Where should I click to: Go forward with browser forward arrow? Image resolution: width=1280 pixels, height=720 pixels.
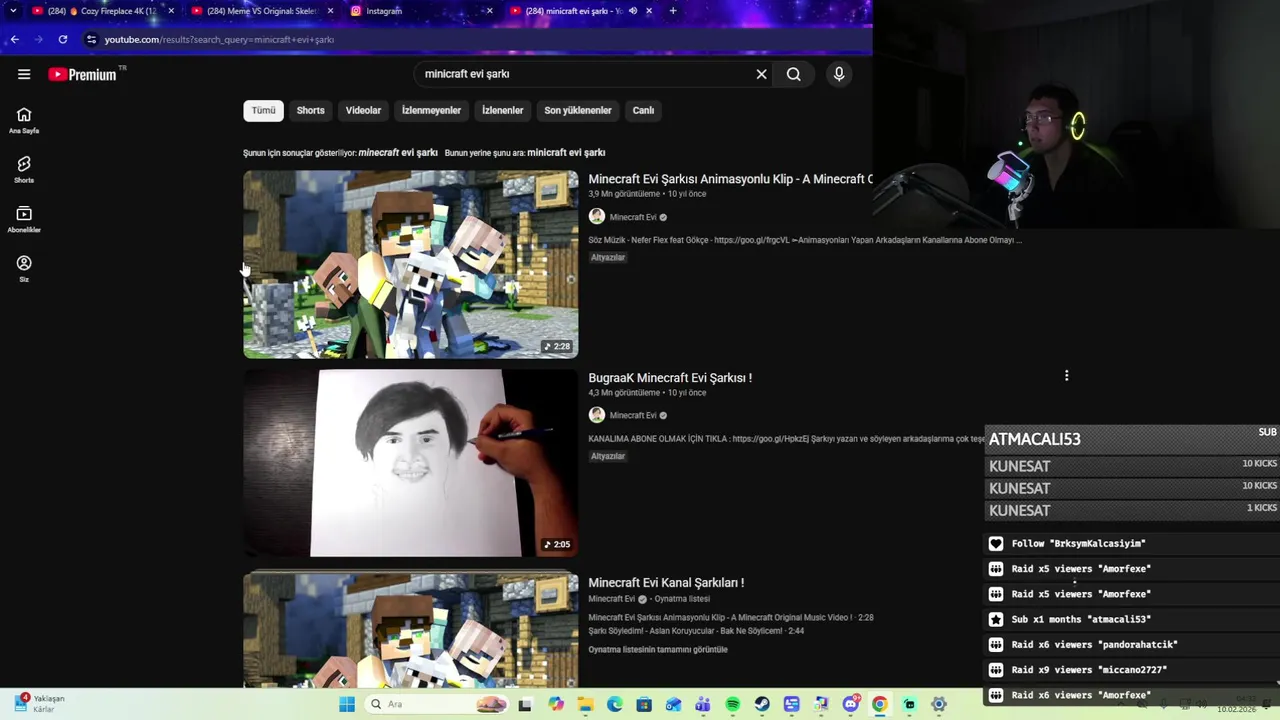pos(38,39)
